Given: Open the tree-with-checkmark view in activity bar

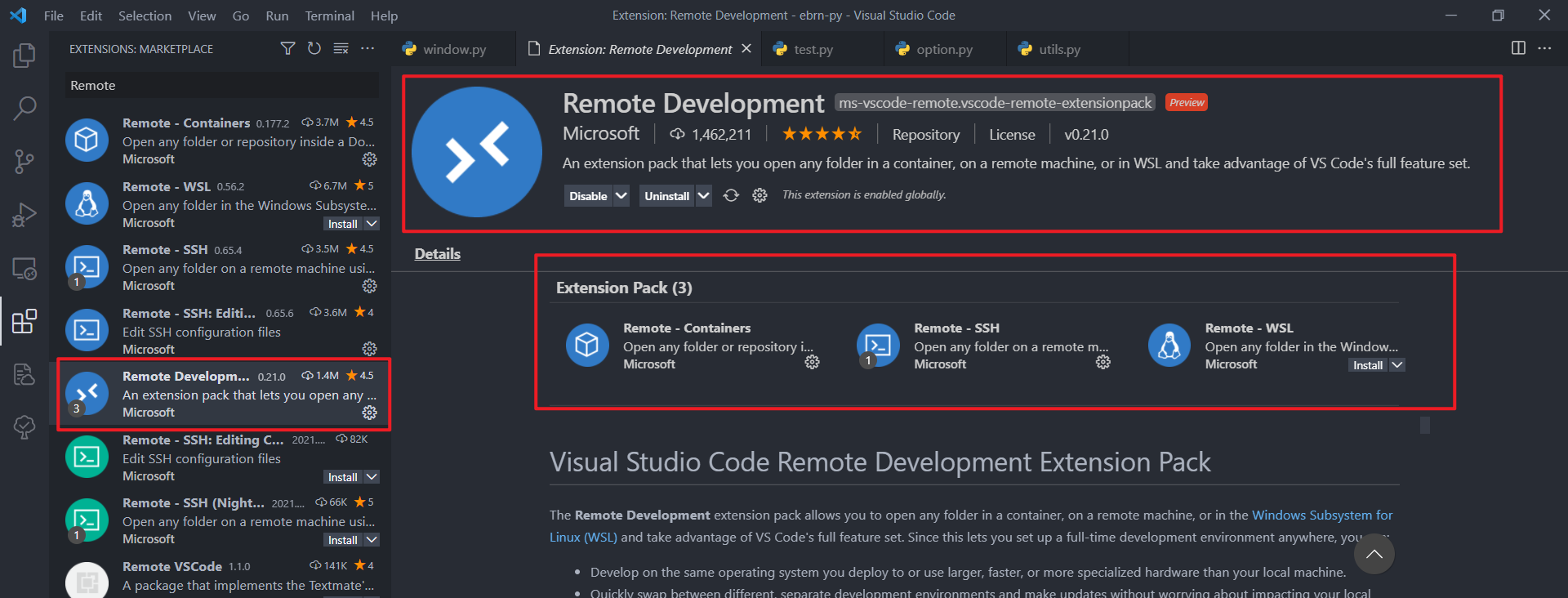Looking at the screenshot, I should [x=24, y=427].
